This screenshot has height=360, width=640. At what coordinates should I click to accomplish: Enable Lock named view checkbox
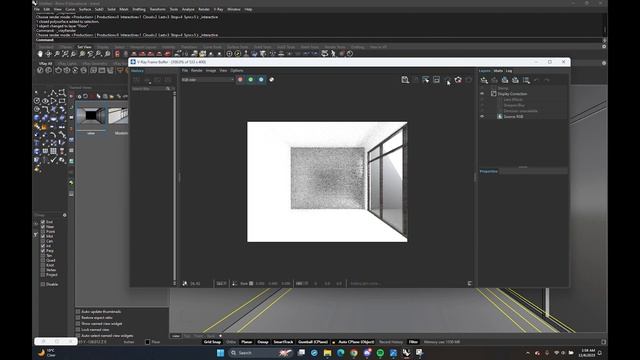point(78,329)
